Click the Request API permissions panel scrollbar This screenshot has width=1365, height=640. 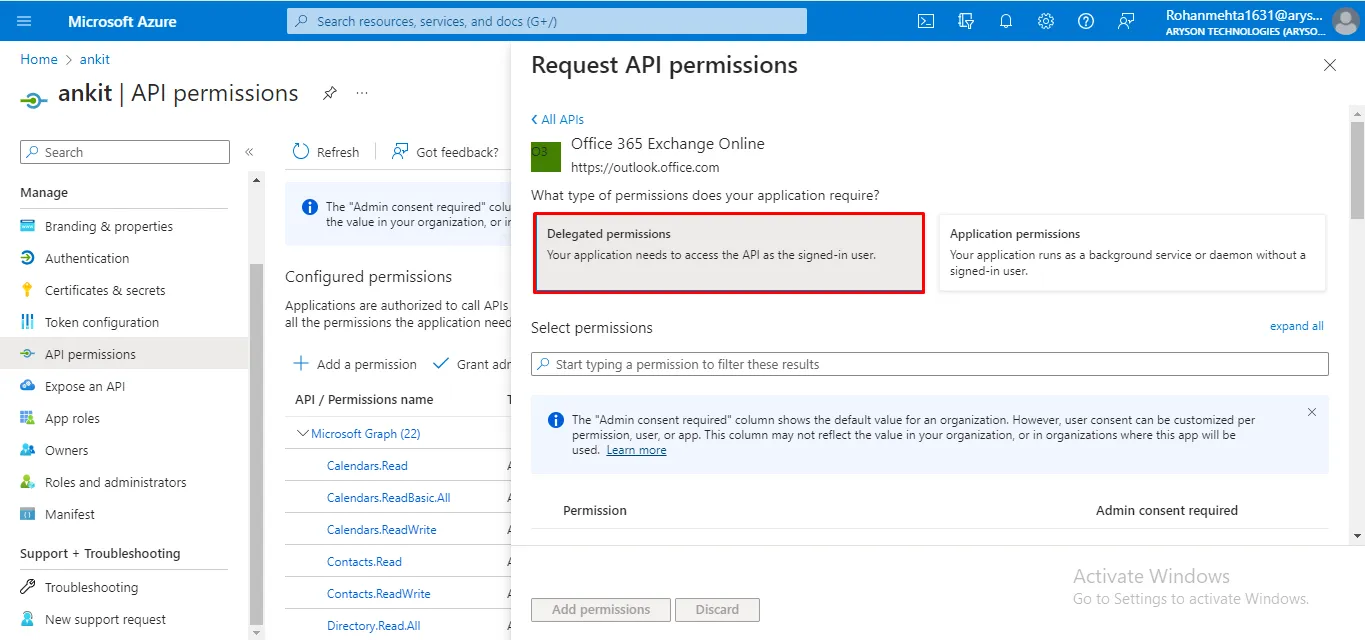pyautogui.click(x=1357, y=168)
